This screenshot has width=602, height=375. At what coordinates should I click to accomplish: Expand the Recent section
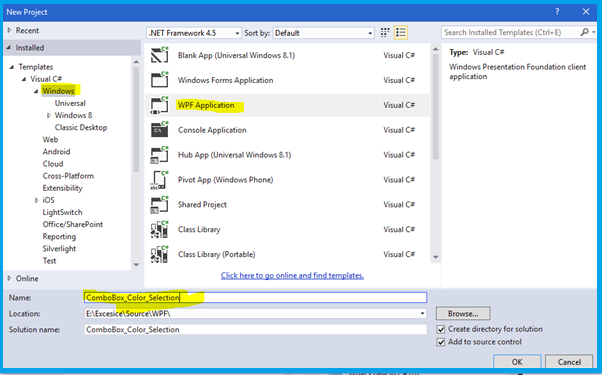click(x=9, y=30)
